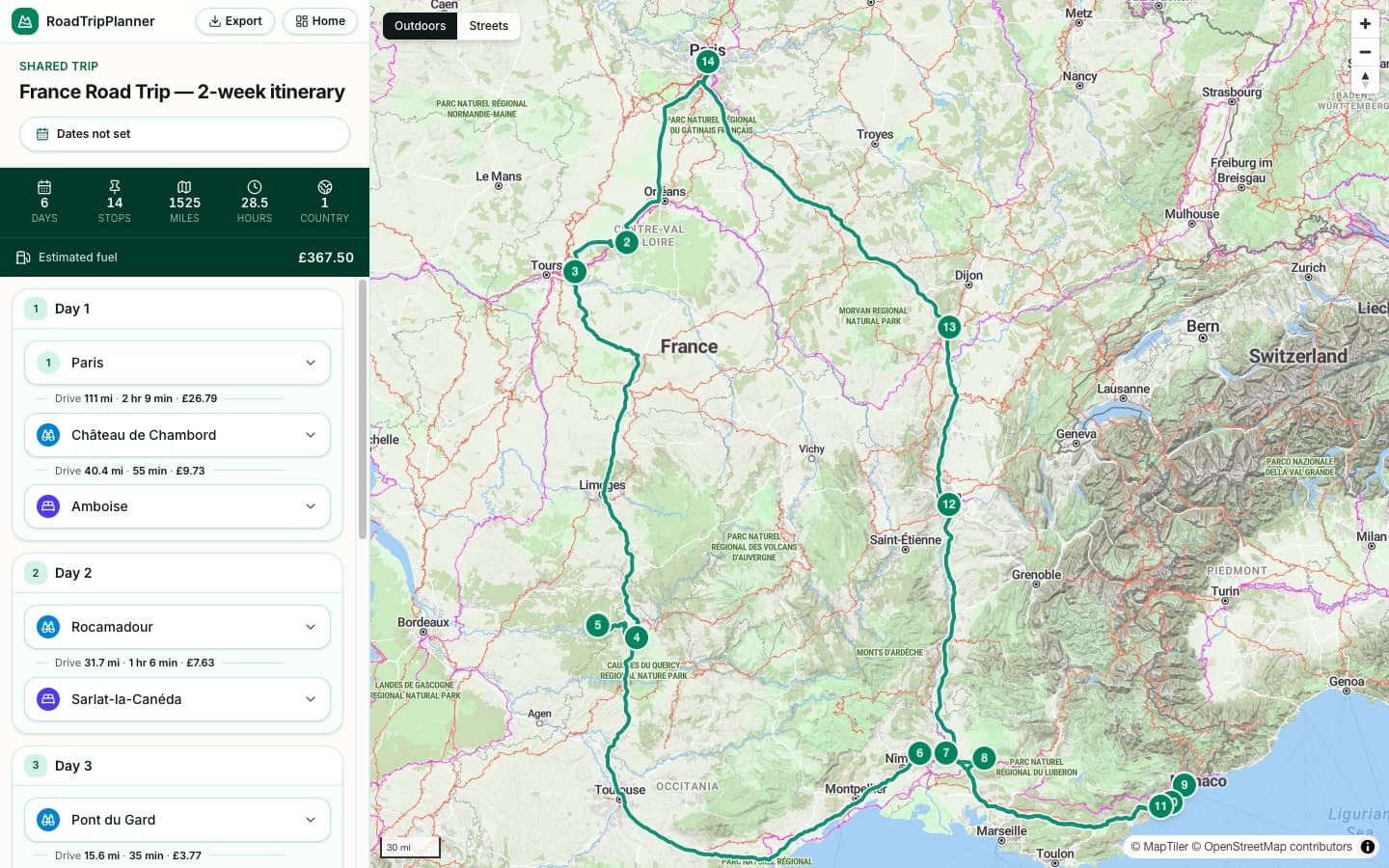Click the Pont du Gard binoculars icon
The image size is (1389, 868).
pyautogui.click(x=48, y=820)
